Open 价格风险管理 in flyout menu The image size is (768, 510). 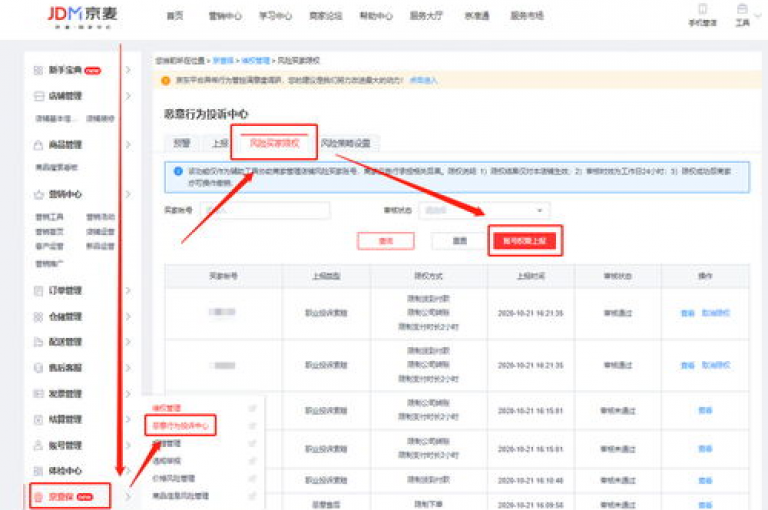(x=174, y=479)
